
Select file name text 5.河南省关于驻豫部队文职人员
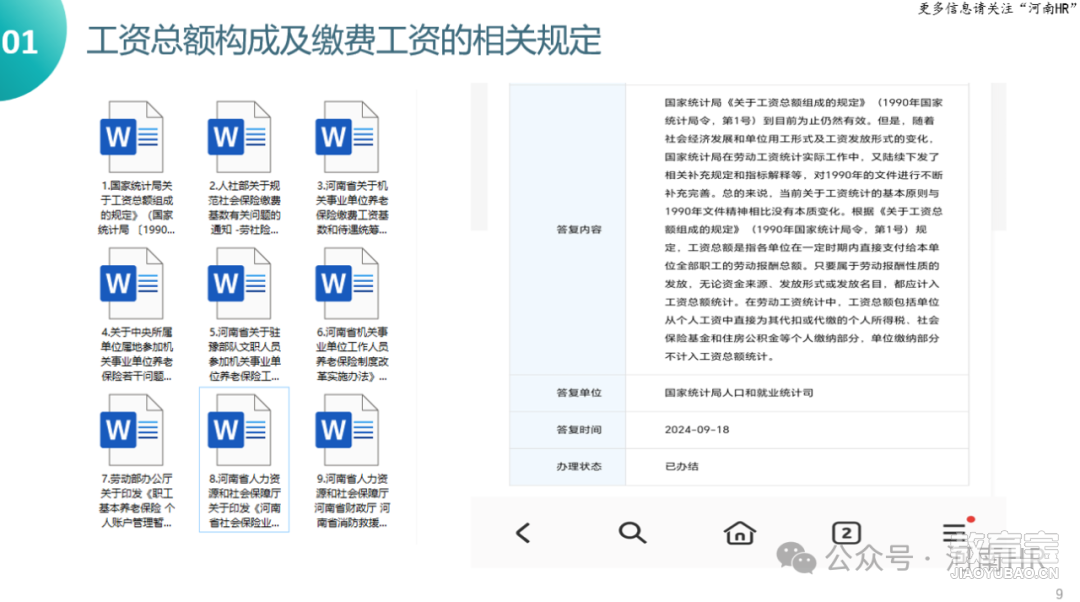(245, 354)
